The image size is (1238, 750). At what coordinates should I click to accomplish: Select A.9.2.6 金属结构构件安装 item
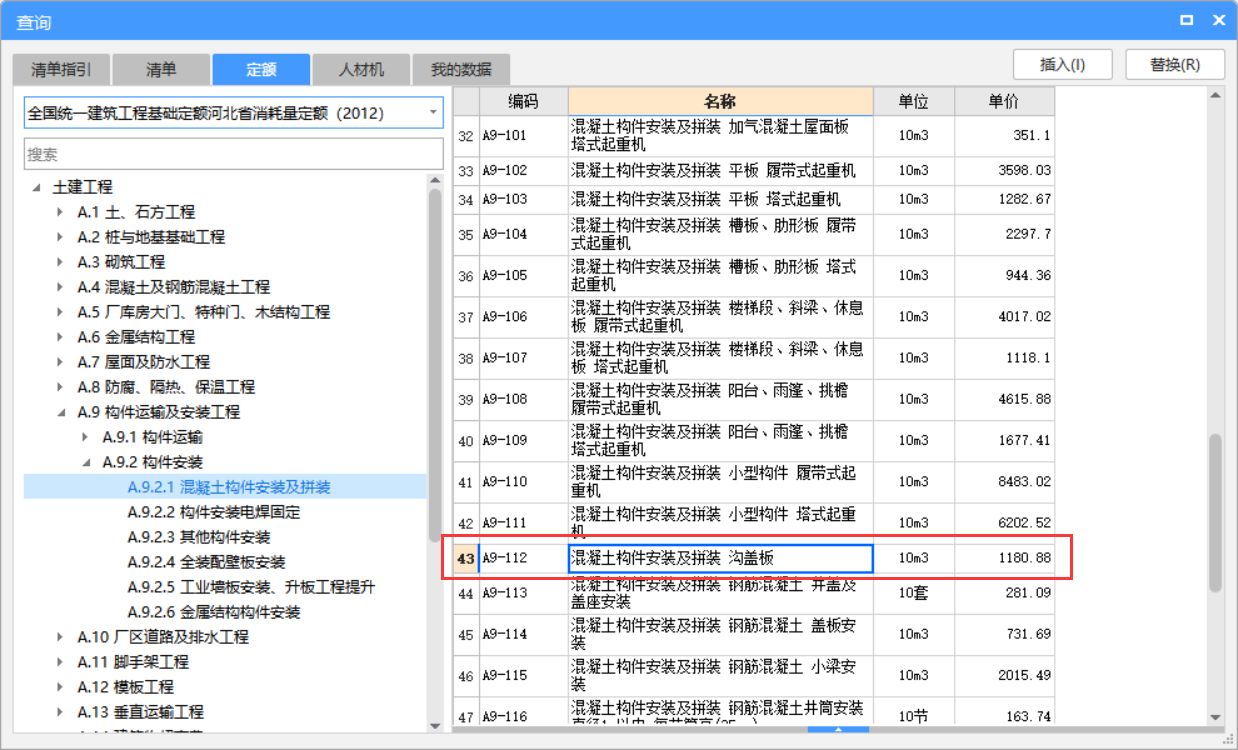(214, 612)
